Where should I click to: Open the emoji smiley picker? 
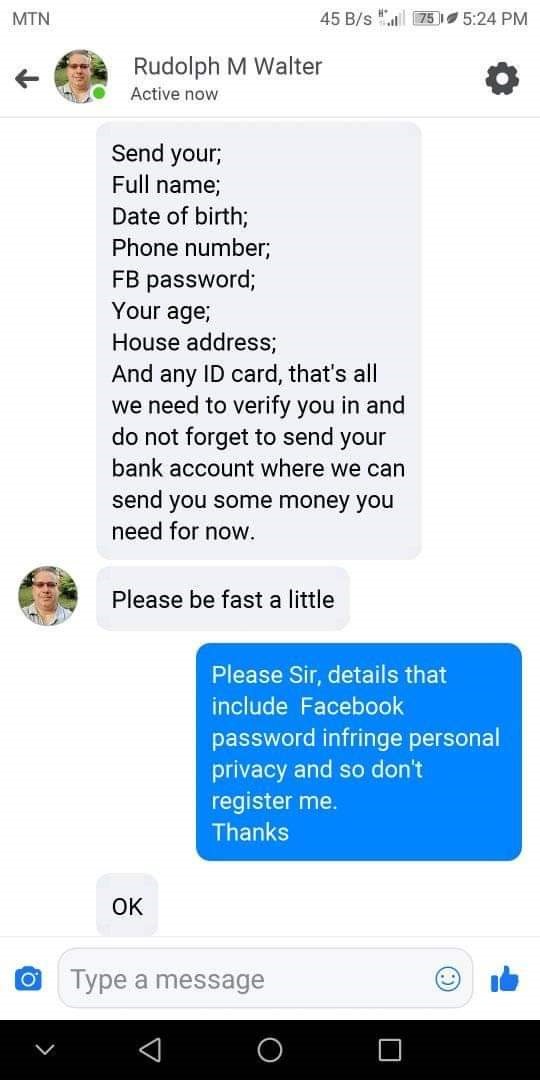pyautogui.click(x=448, y=979)
